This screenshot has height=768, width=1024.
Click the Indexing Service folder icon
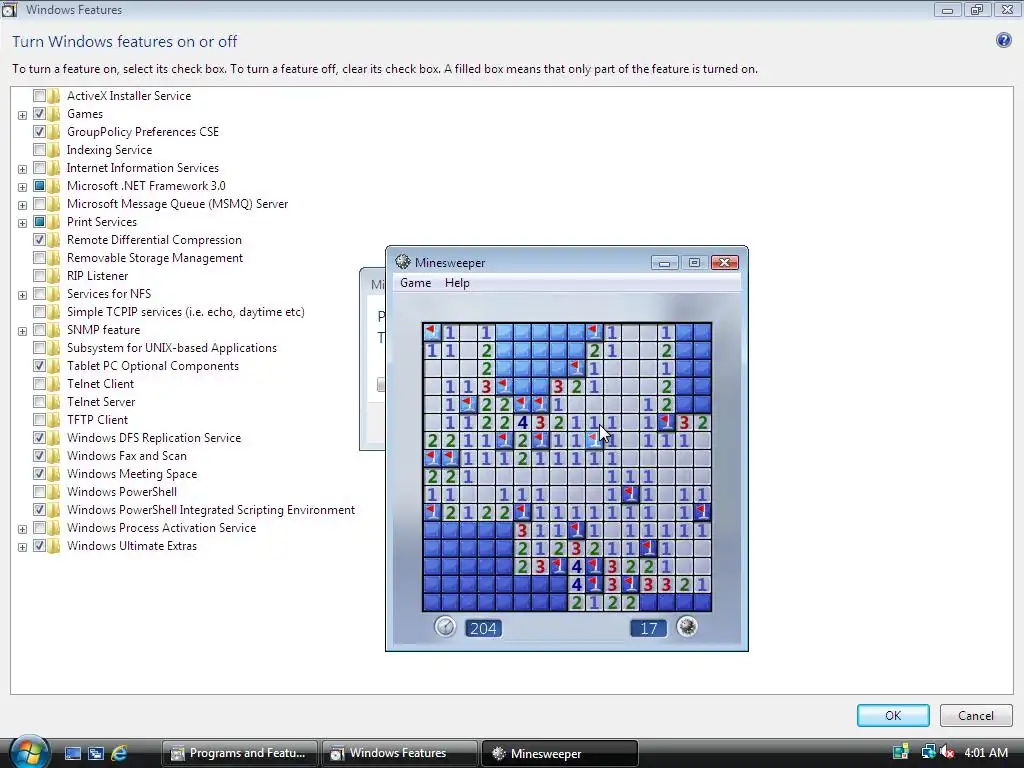pyautogui.click(x=54, y=150)
